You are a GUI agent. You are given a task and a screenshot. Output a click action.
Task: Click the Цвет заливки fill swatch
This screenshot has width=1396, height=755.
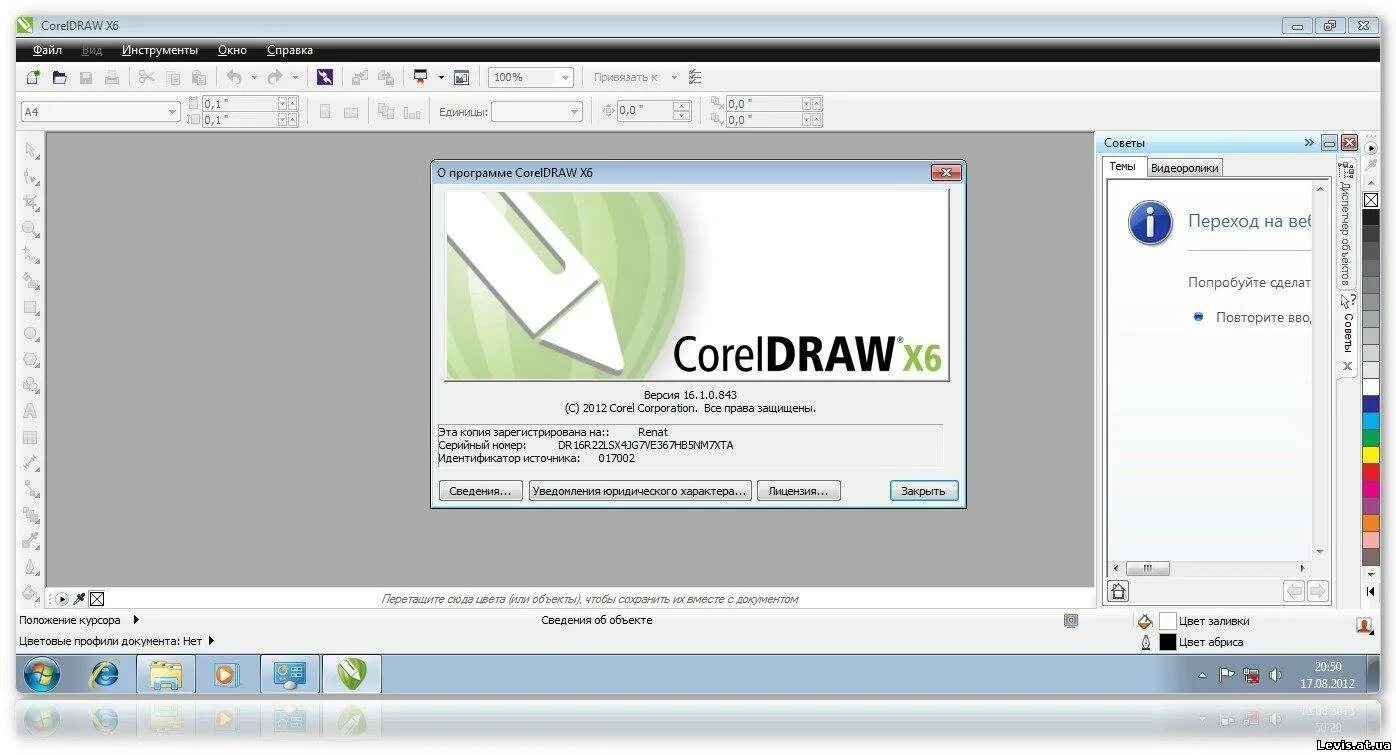(1167, 621)
